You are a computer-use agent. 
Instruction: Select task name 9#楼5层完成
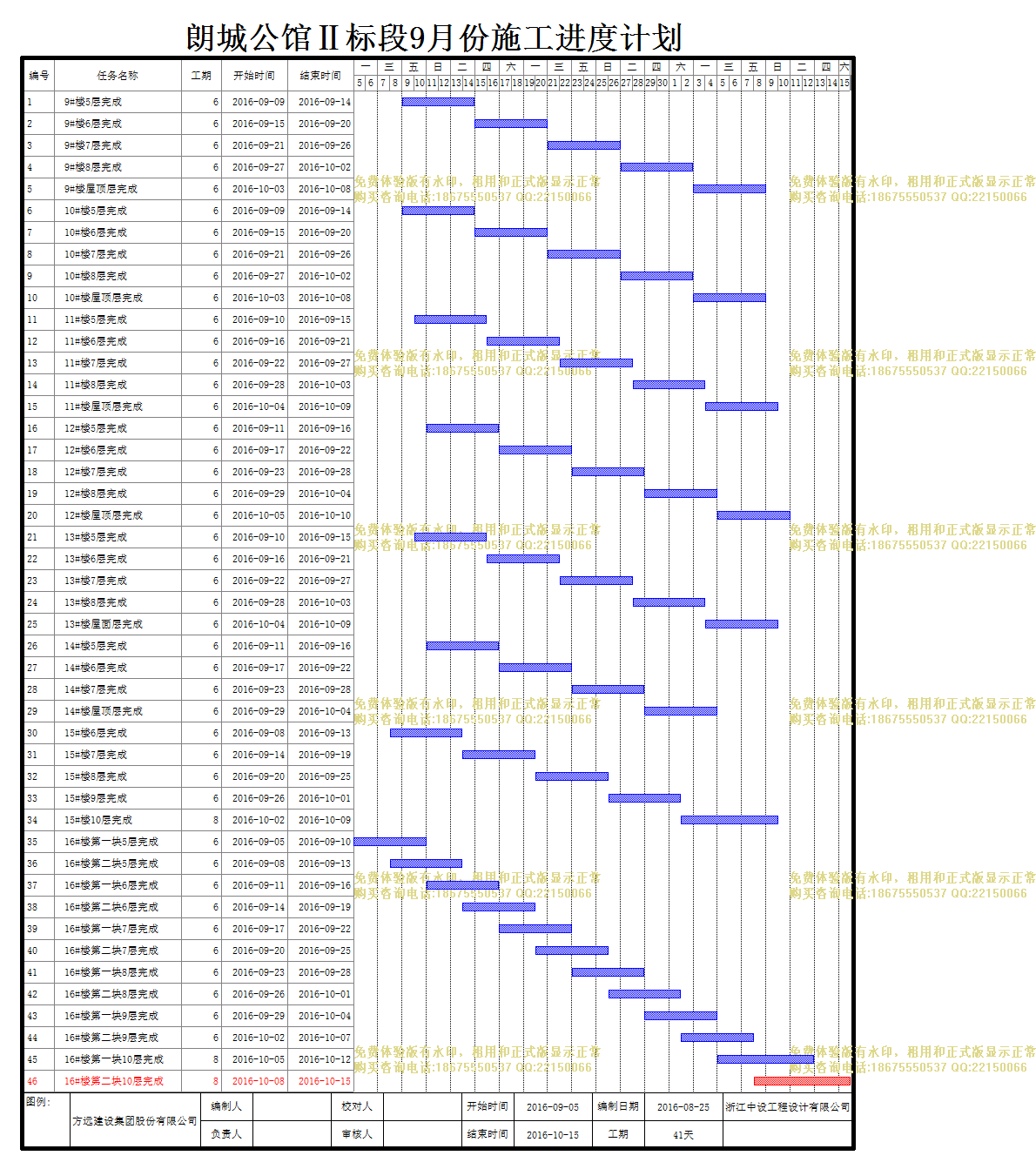(x=93, y=102)
